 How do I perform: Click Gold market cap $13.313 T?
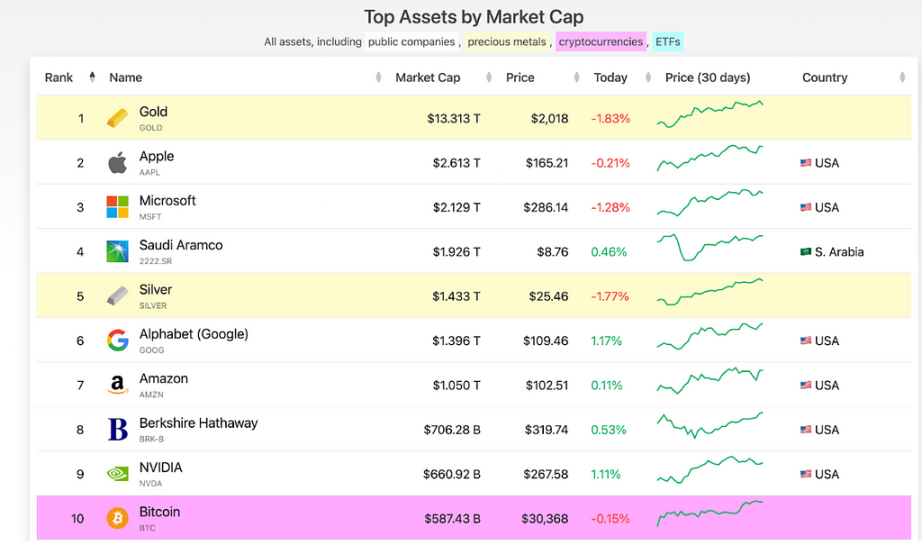(x=453, y=119)
